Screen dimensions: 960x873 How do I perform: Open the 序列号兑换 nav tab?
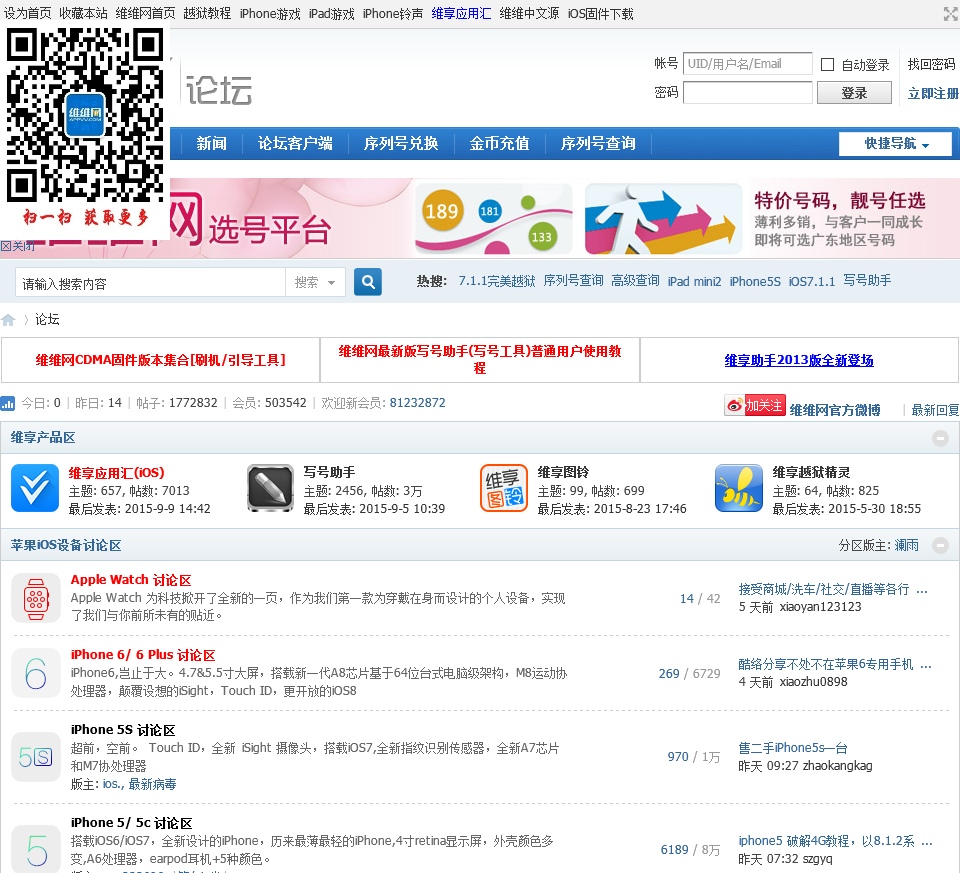(x=401, y=144)
